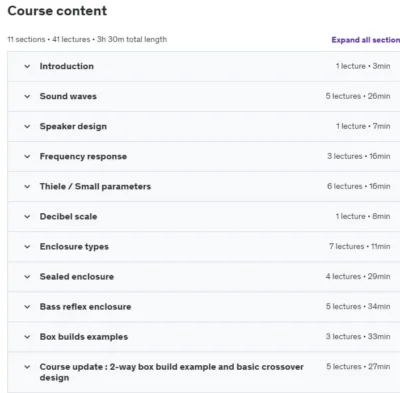This screenshot has height=393, width=400.
Task: Expand the Decibel scale chevron
Action: pyautogui.click(x=27, y=216)
